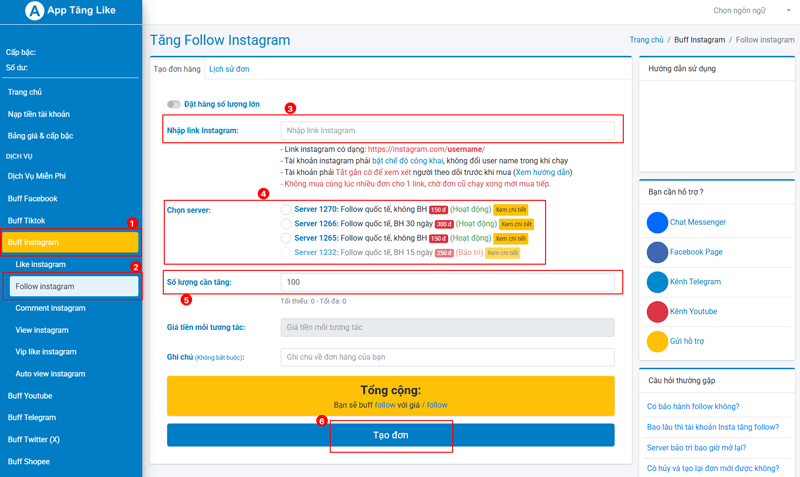Image resolution: width=800 pixels, height=477 pixels.
Task: Open the Facebook Page support link
Action: click(x=696, y=252)
